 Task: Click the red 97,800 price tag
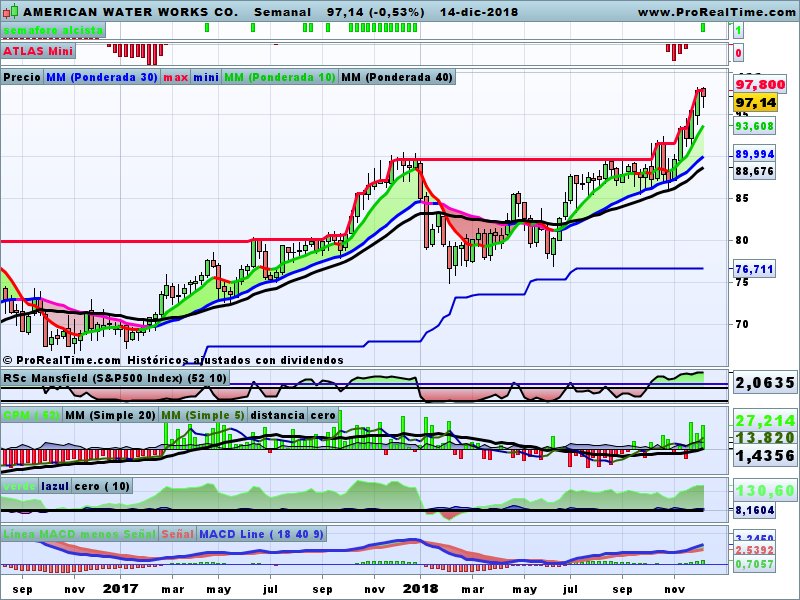(x=760, y=84)
